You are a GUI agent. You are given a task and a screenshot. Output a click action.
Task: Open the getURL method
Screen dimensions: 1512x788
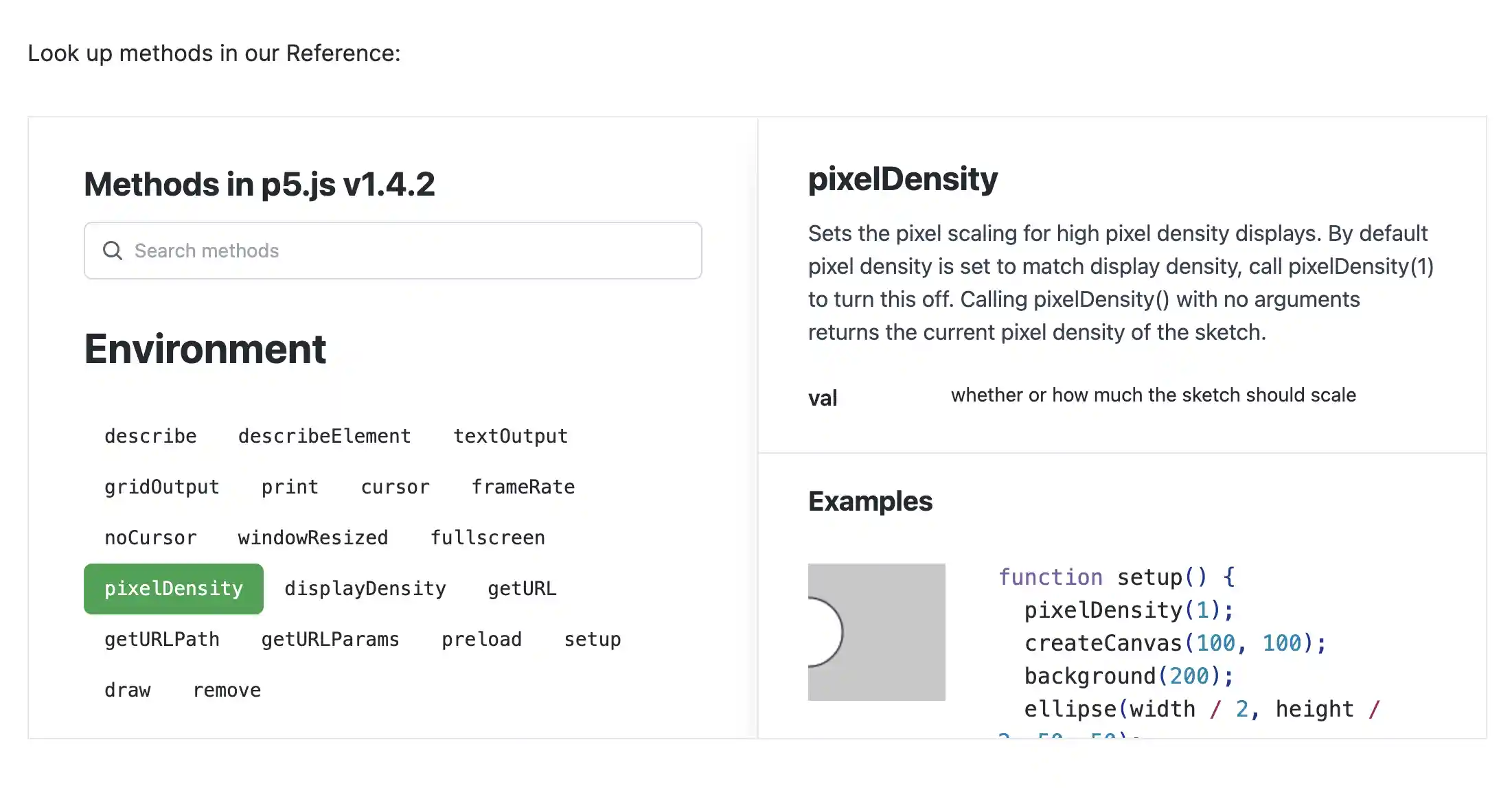(522, 588)
